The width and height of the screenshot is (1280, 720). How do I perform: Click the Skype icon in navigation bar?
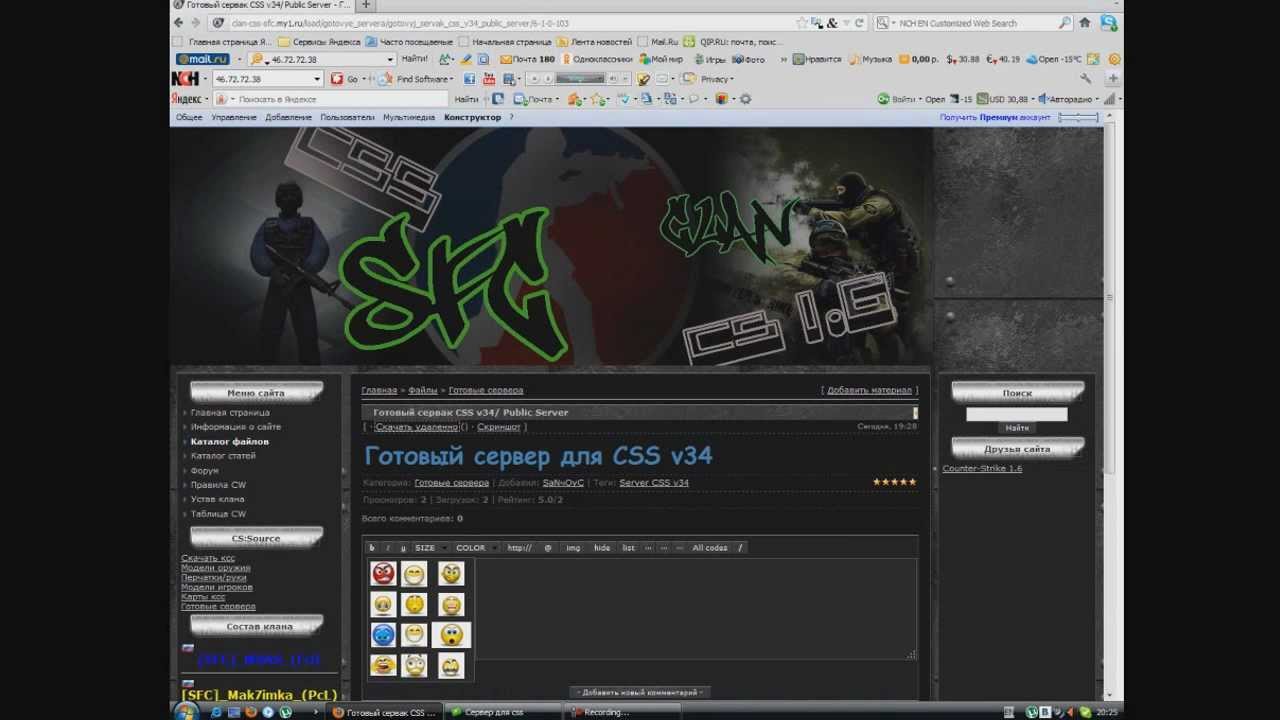tap(1108, 22)
